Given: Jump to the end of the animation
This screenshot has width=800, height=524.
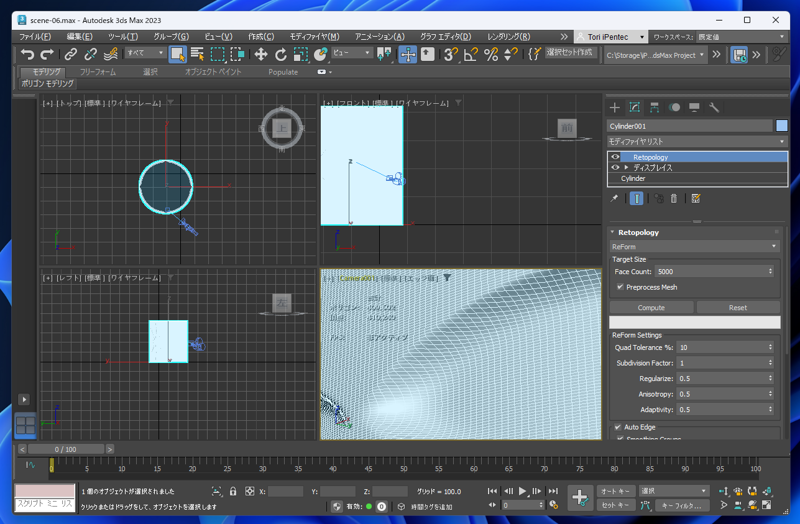Looking at the screenshot, I should [x=553, y=491].
